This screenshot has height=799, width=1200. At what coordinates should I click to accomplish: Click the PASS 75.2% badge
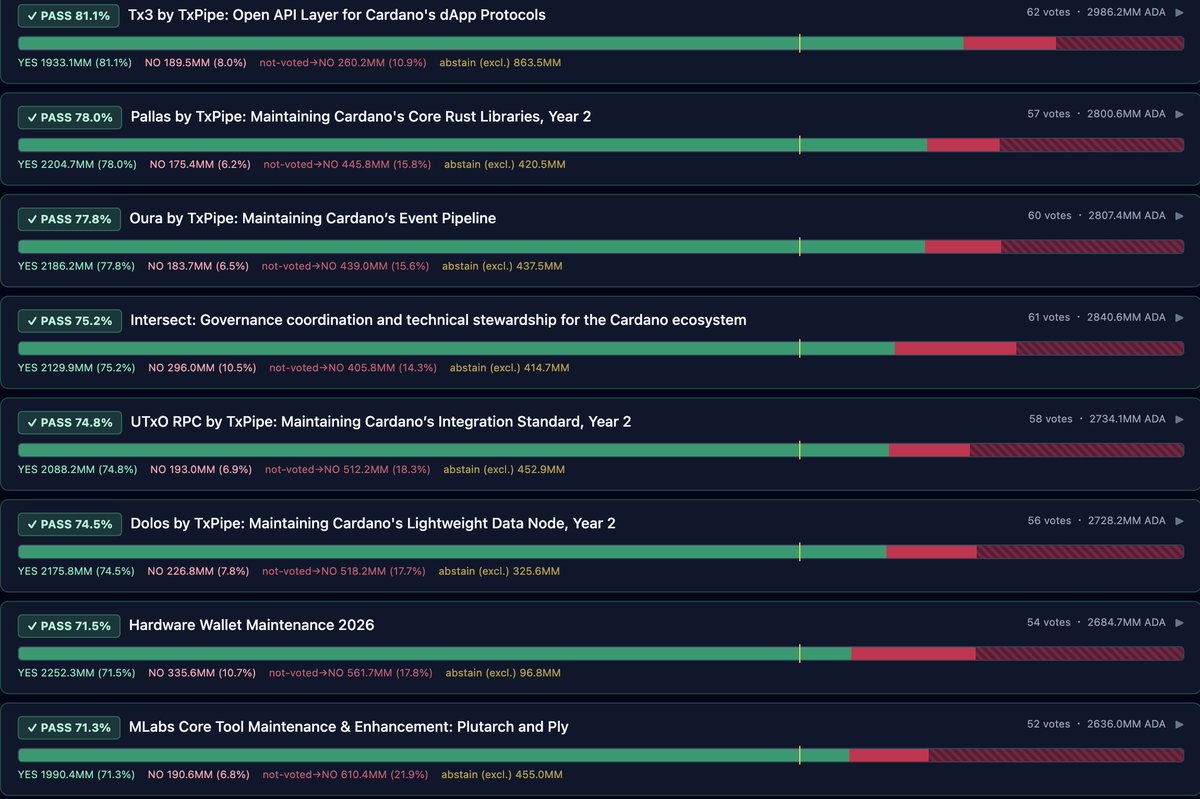click(x=70, y=321)
